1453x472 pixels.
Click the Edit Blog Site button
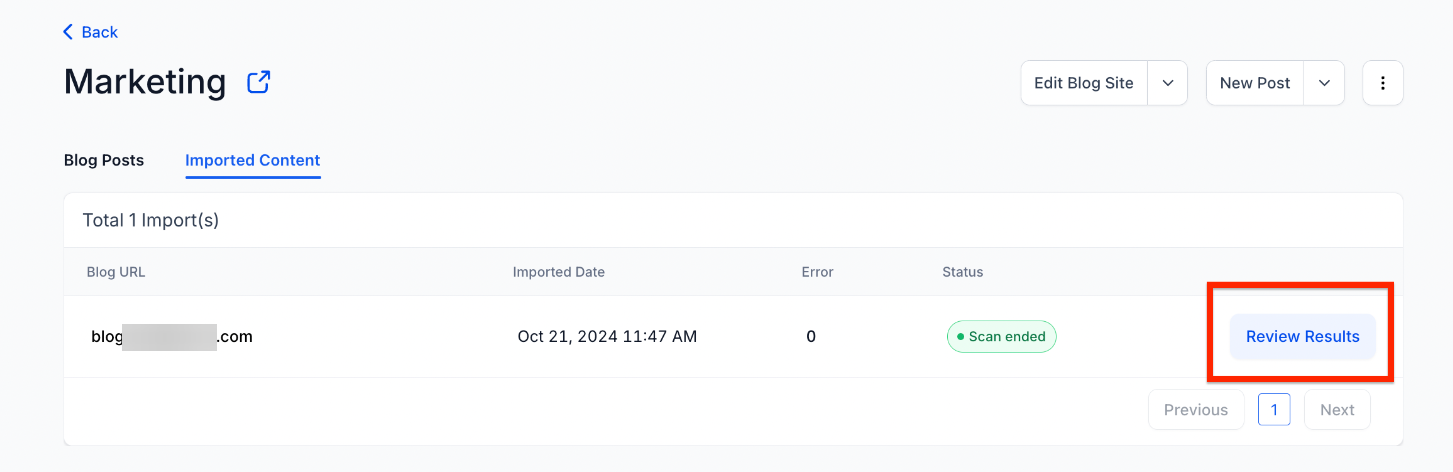tap(1084, 83)
